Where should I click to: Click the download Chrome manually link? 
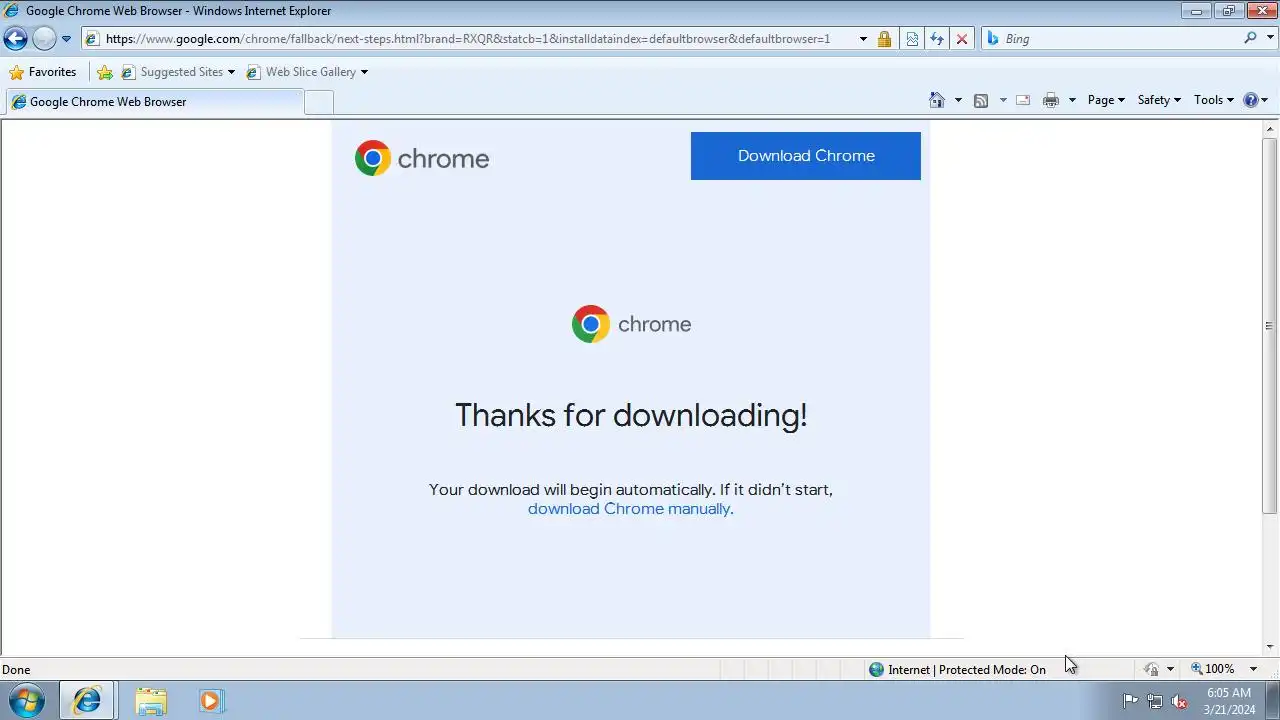(629, 509)
